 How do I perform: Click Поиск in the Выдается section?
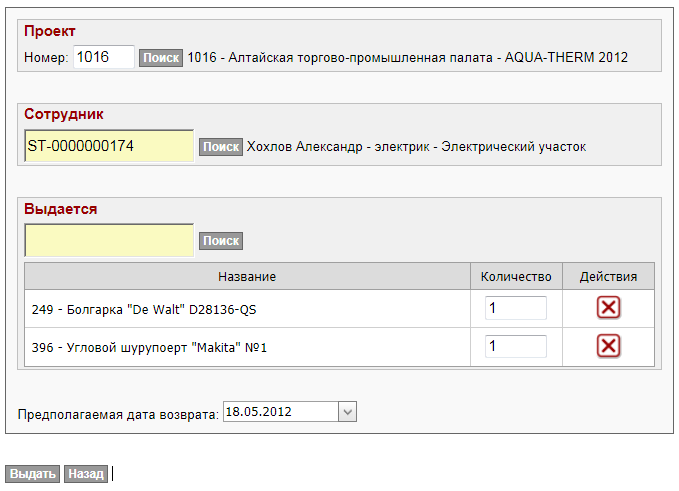[221, 241]
